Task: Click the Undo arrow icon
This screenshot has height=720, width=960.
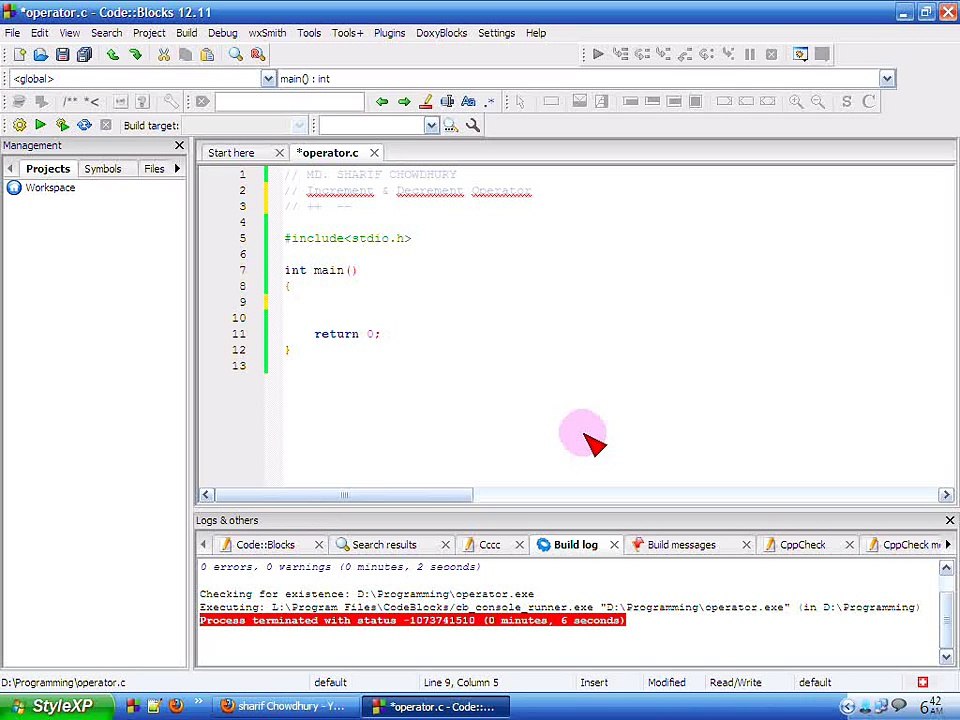Action: point(113,54)
